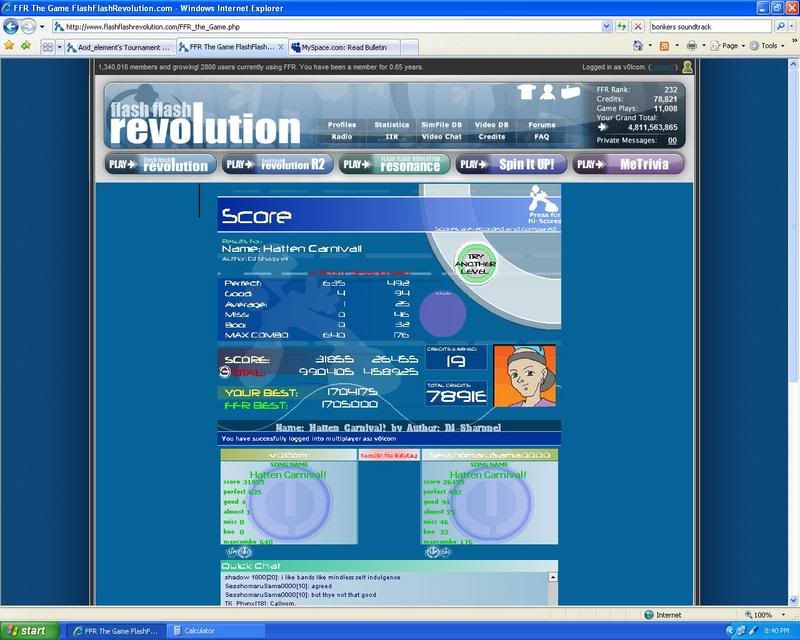Expand the Print dropdown arrow
Screen dimensions: 800x640
[x=704, y=46]
